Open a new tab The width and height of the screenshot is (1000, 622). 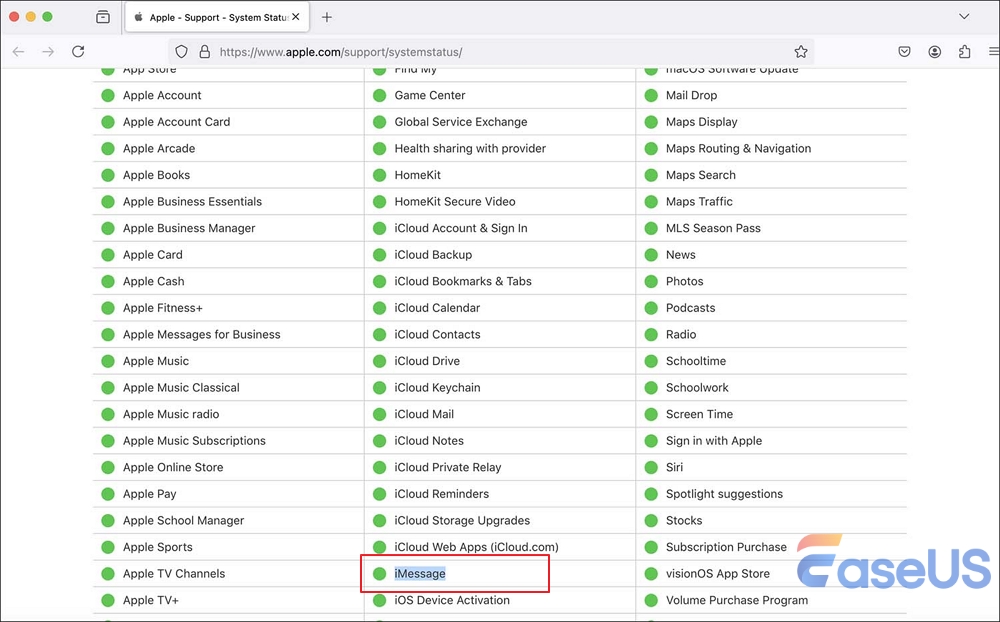327,17
